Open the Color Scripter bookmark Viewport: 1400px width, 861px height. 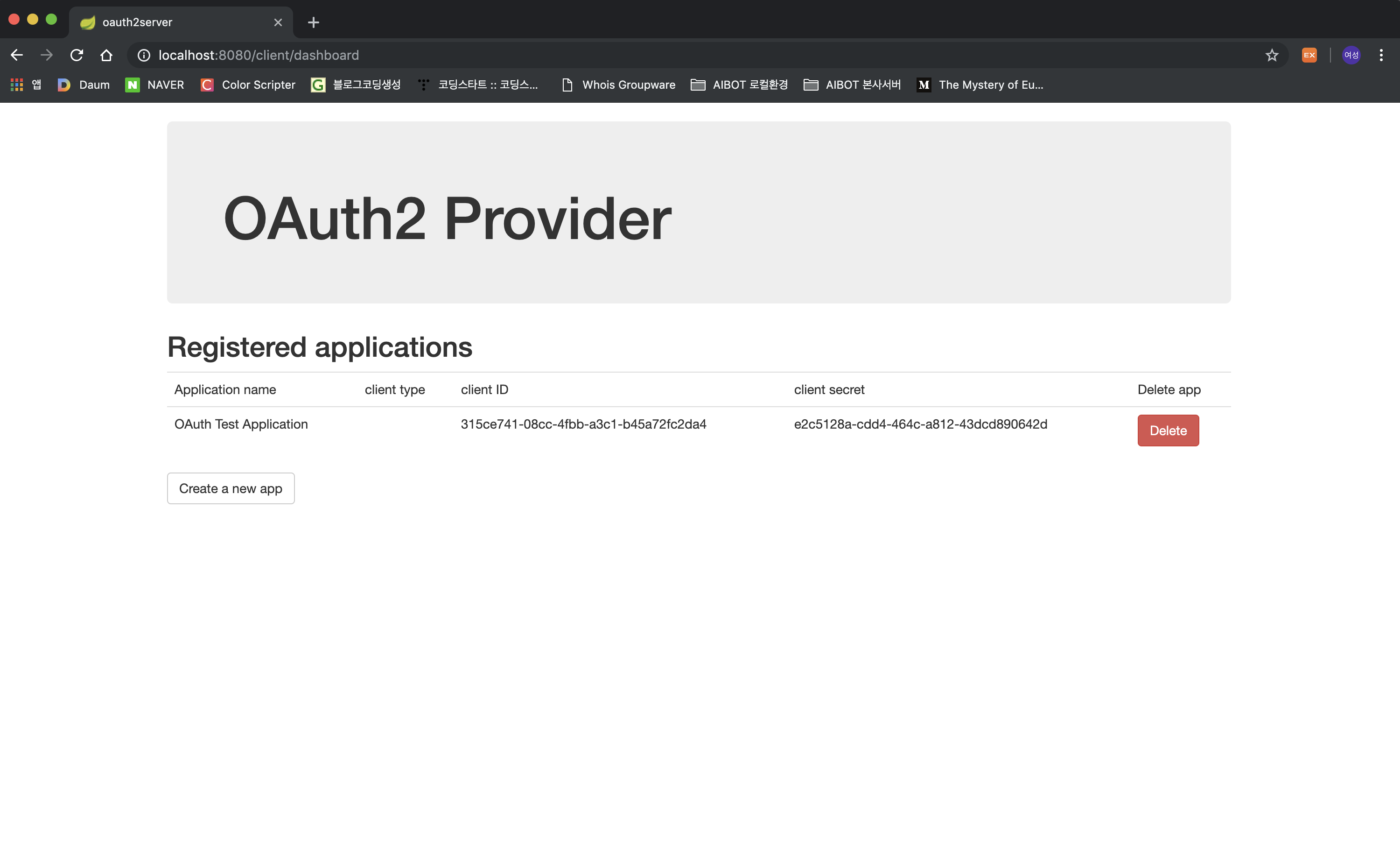[x=247, y=85]
